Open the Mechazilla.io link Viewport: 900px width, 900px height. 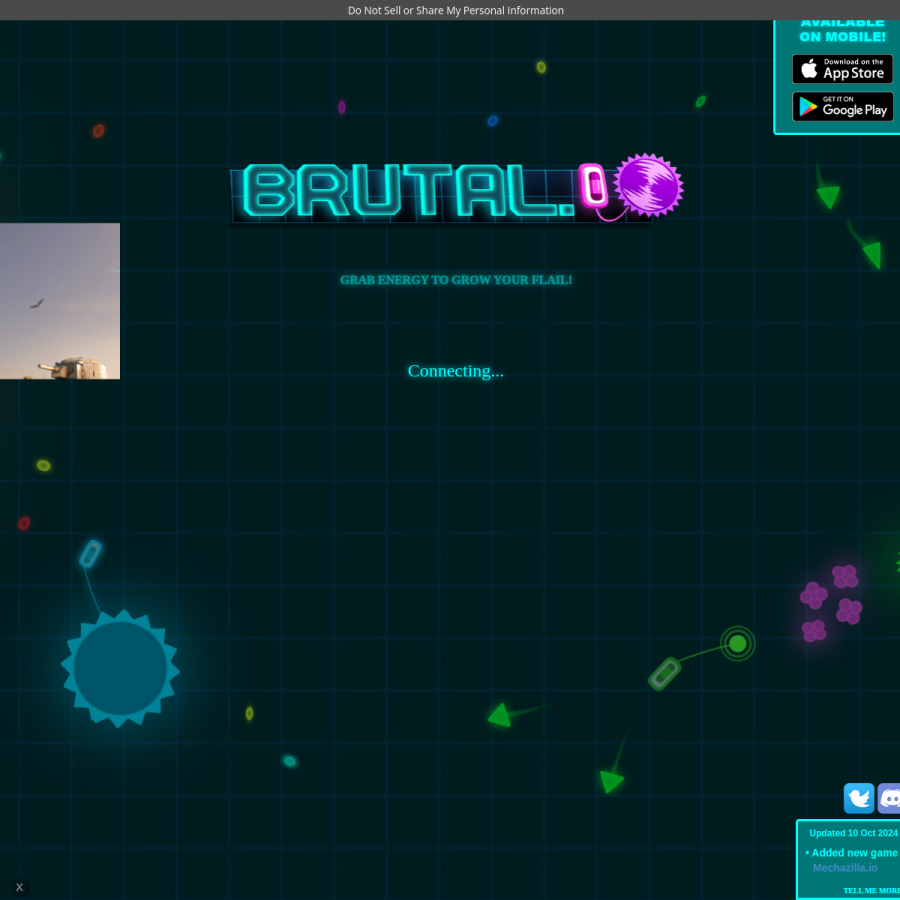click(845, 868)
